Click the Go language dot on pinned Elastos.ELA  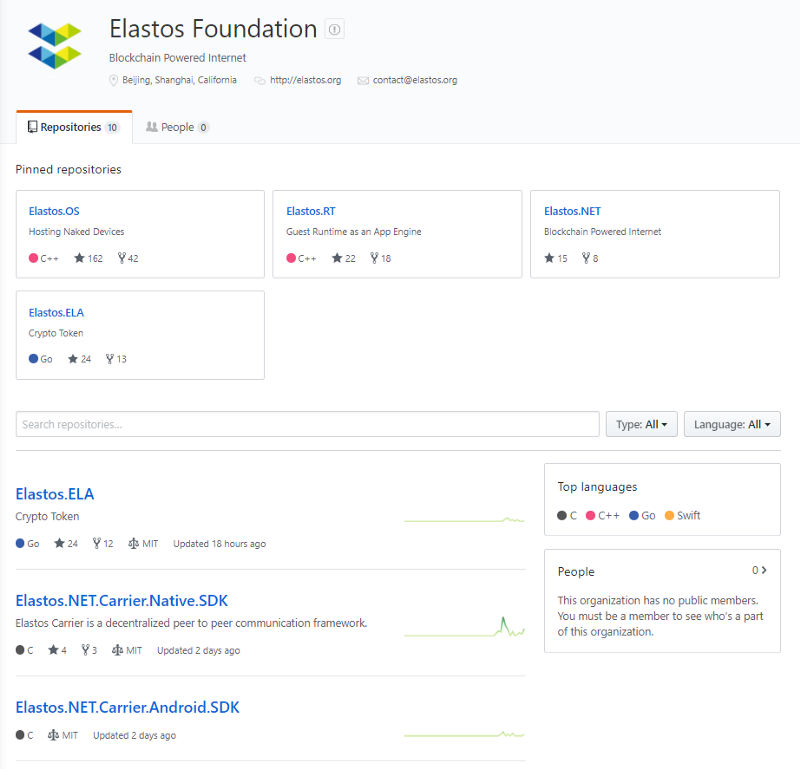pos(33,359)
